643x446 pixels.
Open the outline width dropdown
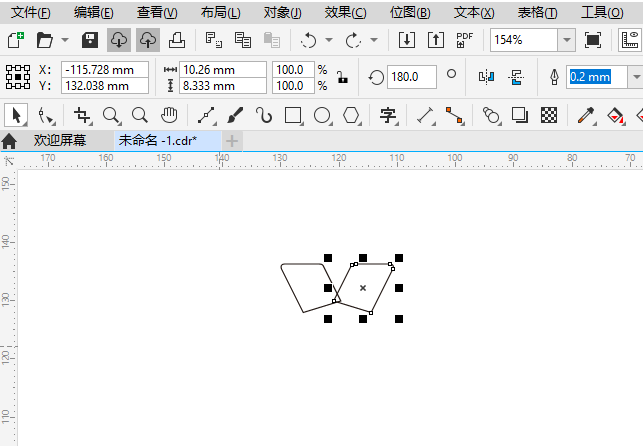pyautogui.click(x=636, y=77)
